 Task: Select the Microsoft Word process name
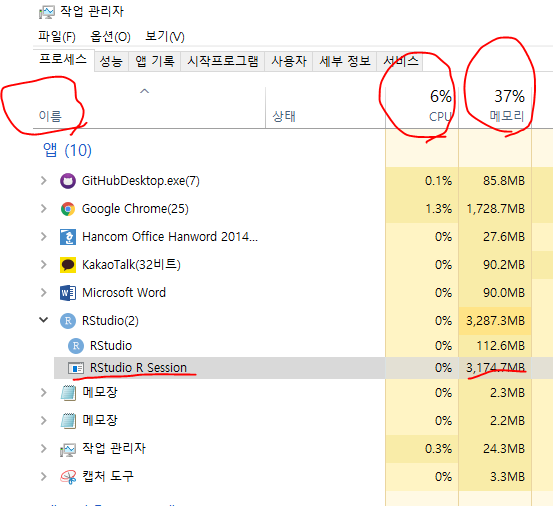124,293
